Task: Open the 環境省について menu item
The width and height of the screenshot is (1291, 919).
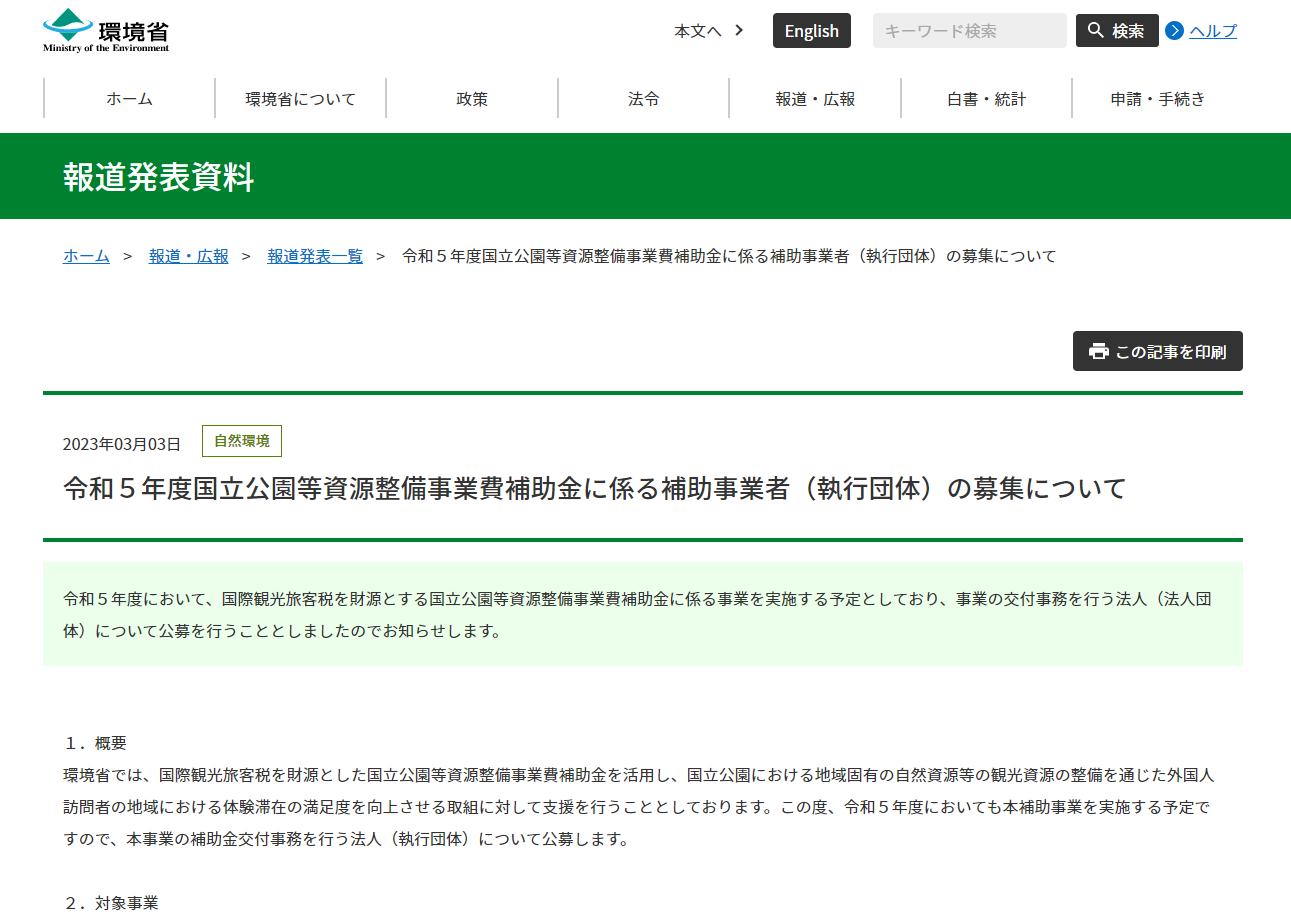Action: tap(301, 99)
